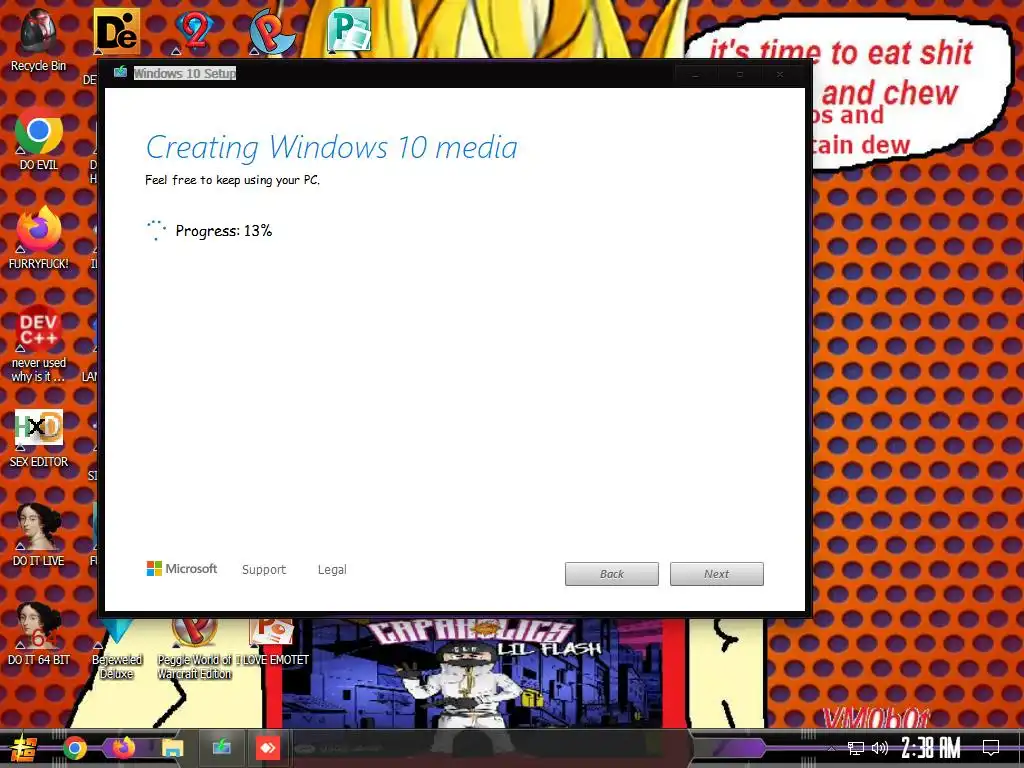The width and height of the screenshot is (1024, 768).
Task: Click Feel free to keep using your PC text
Action: pos(232,180)
